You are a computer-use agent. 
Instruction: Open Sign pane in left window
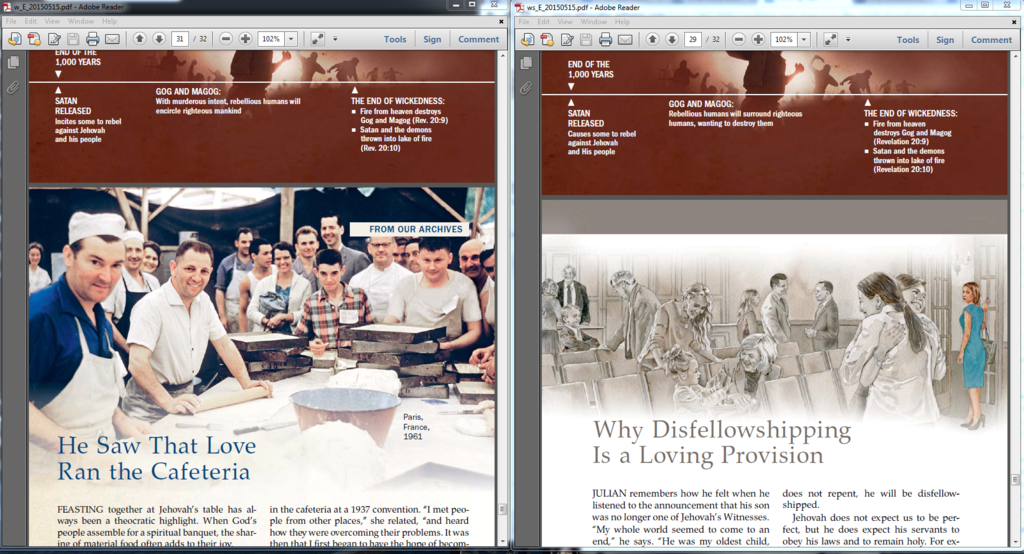coord(432,39)
